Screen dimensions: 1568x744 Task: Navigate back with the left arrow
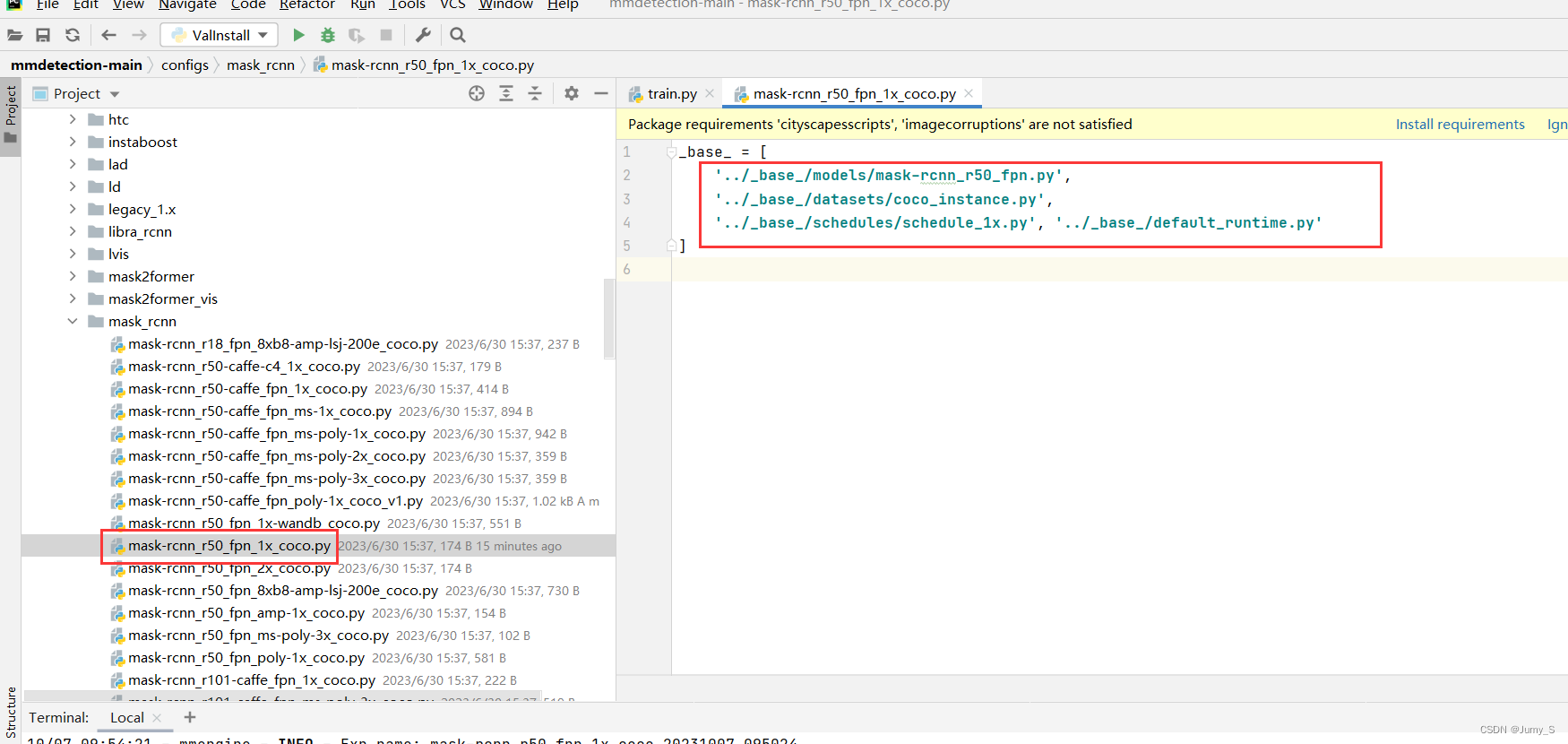(108, 35)
